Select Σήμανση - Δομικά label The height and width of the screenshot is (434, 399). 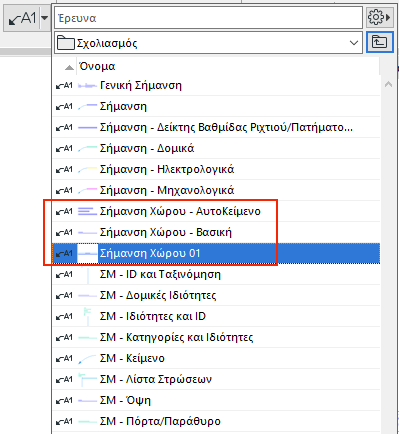tap(216, 148)
